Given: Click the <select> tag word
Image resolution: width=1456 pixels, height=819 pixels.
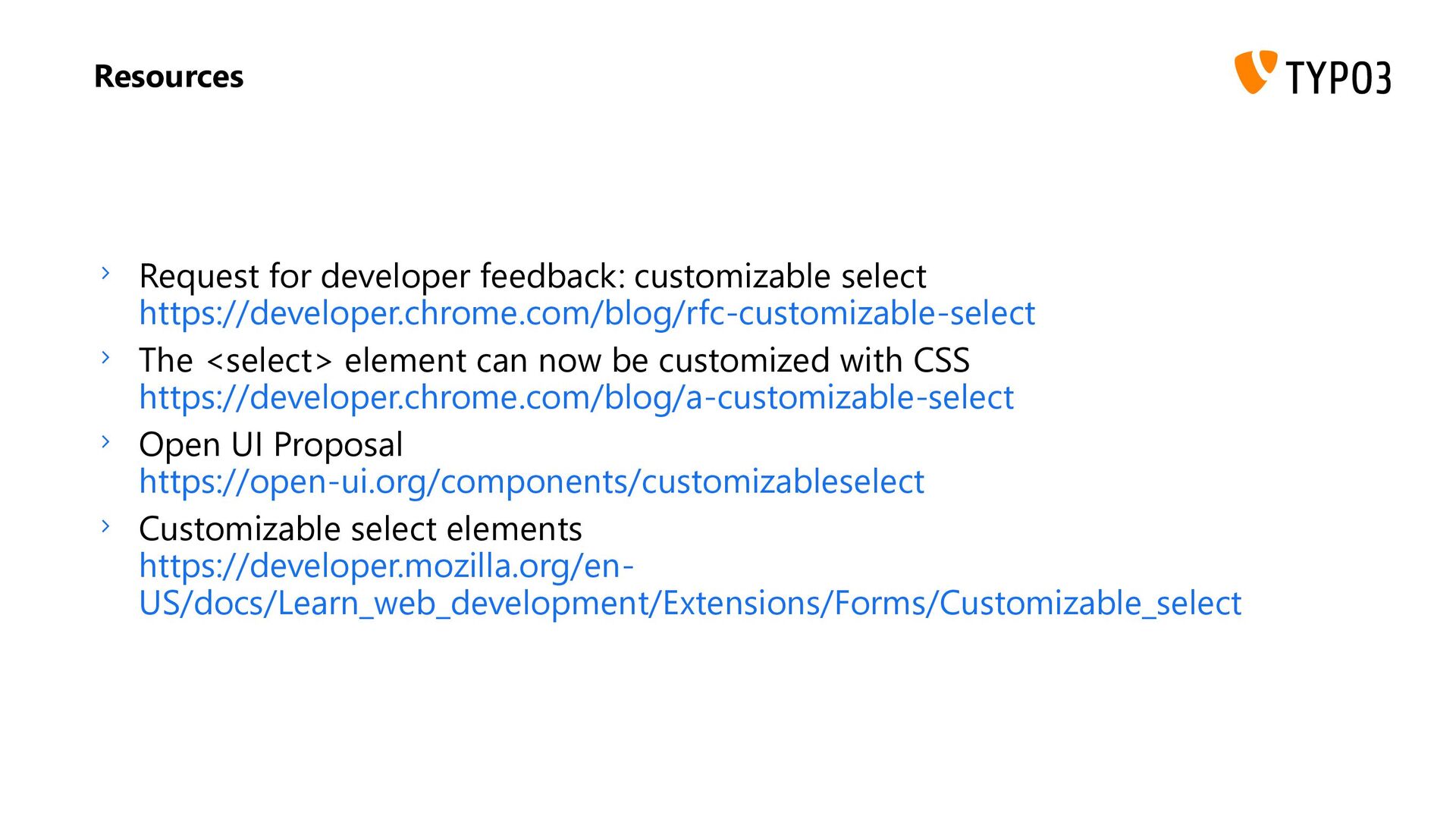Looking at the screenshot, I should (269, 361).
